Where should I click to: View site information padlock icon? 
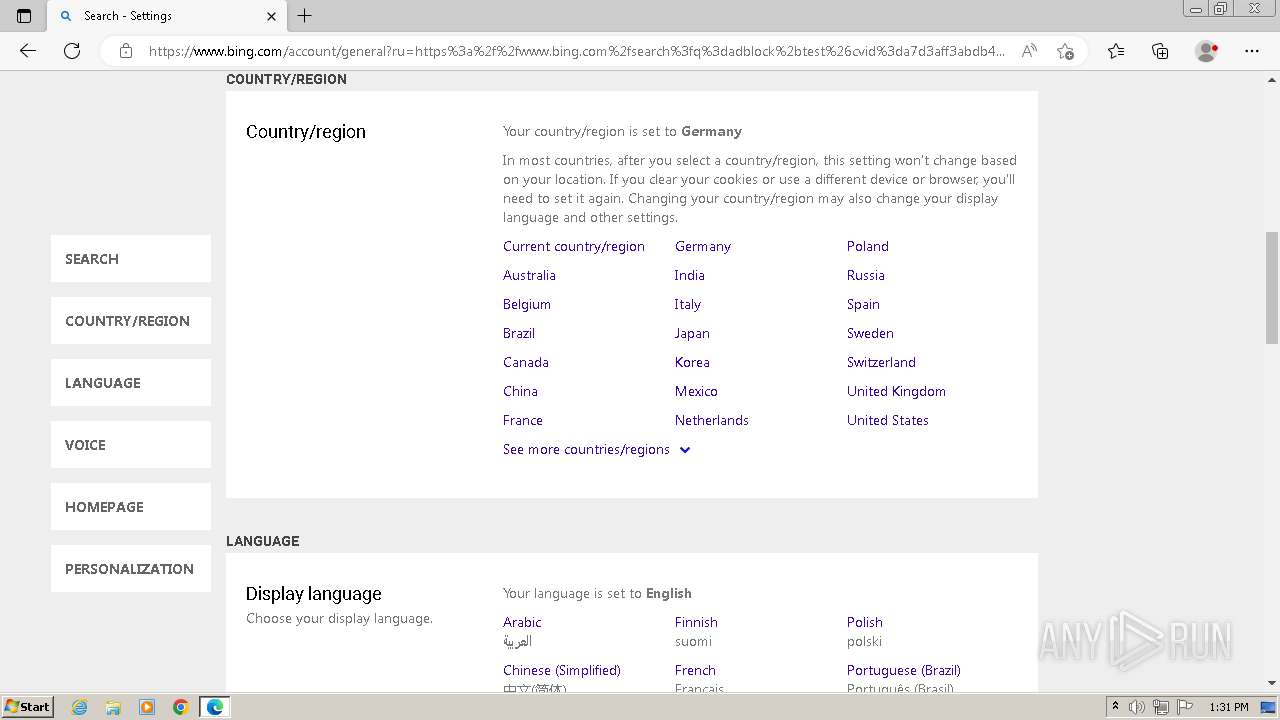click(x=126, y=51)
